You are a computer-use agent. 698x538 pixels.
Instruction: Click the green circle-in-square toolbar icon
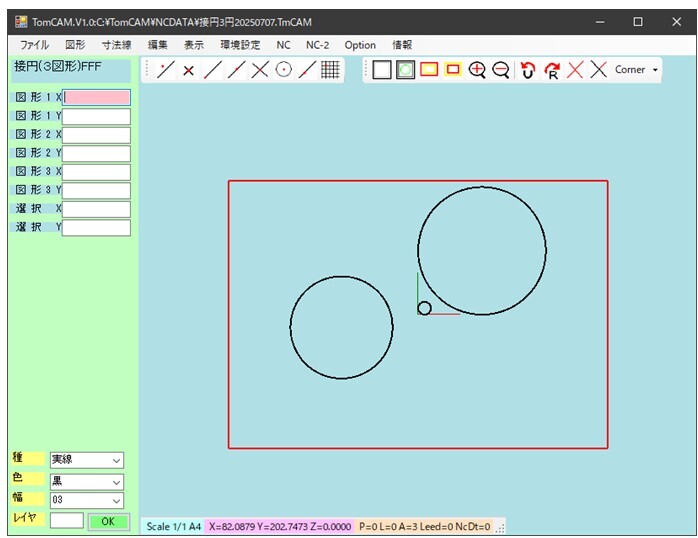[x=405, y=70]
